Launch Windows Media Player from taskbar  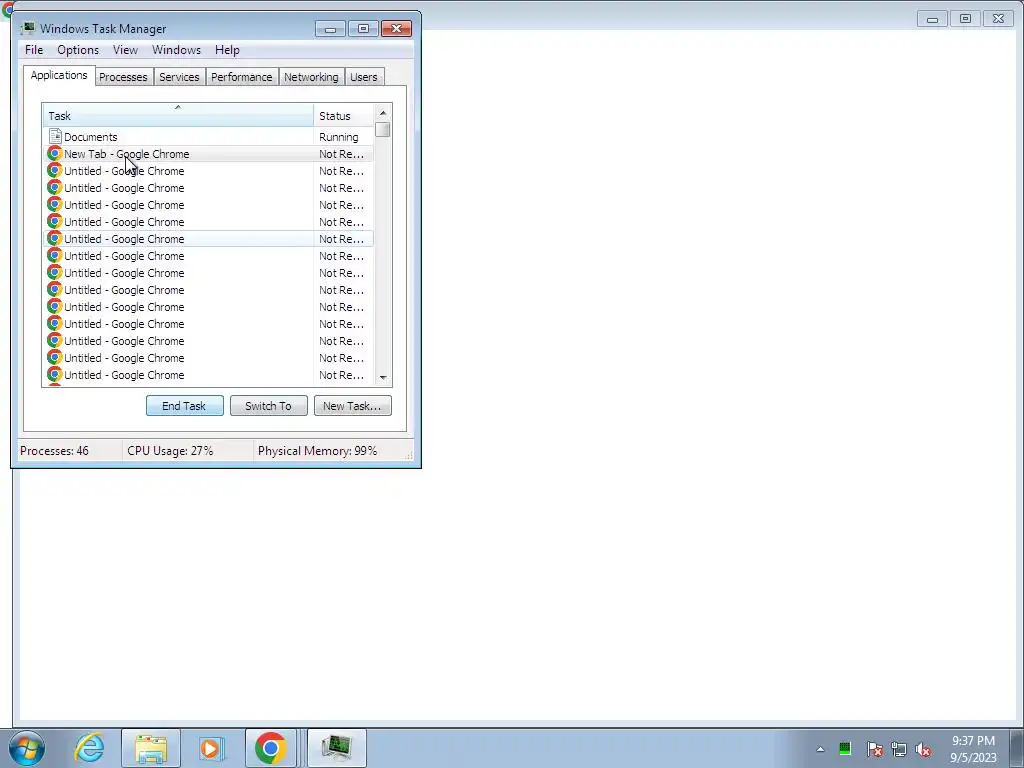pos(211,748)
